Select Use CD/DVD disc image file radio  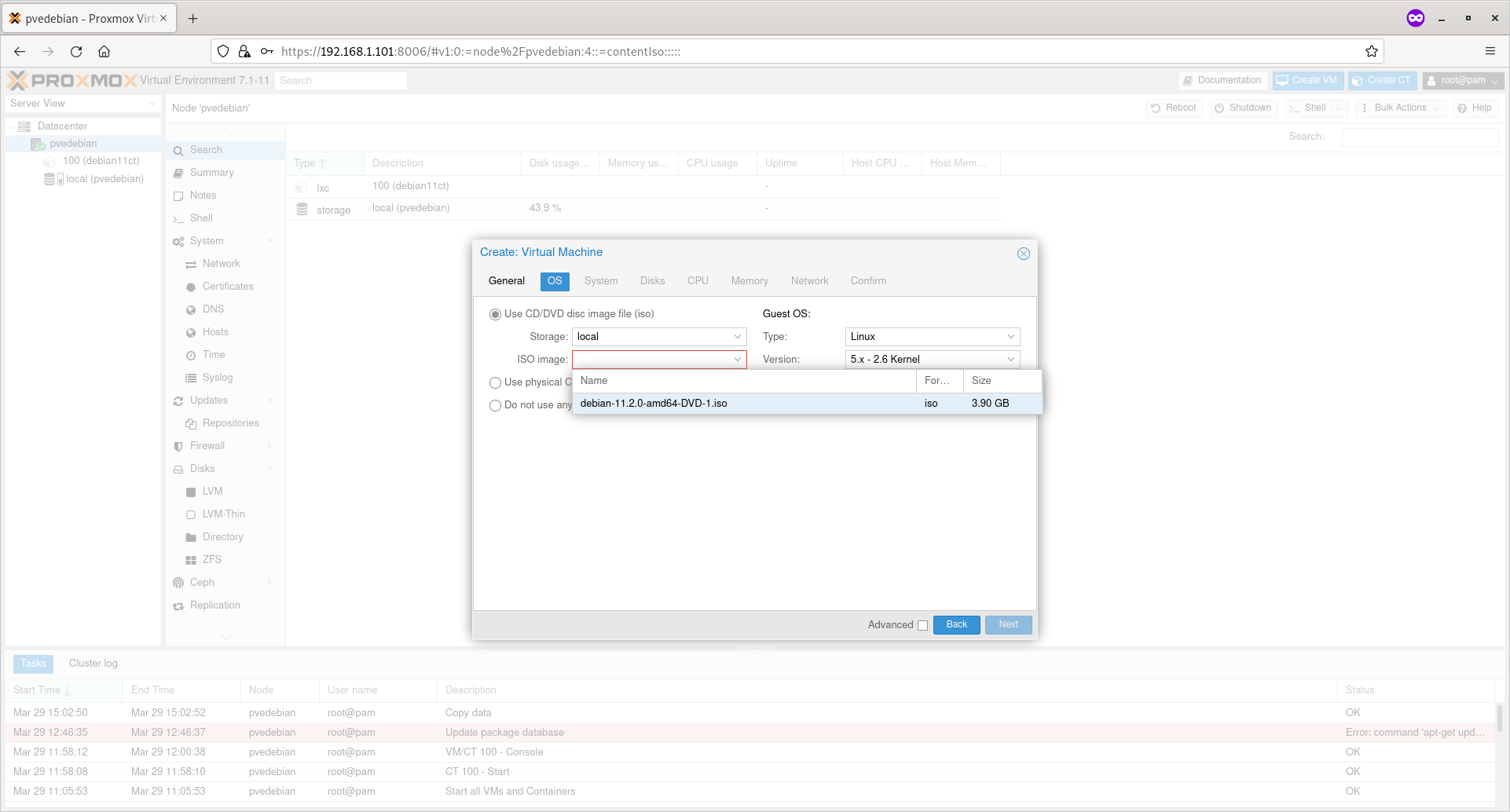[495, 314]
